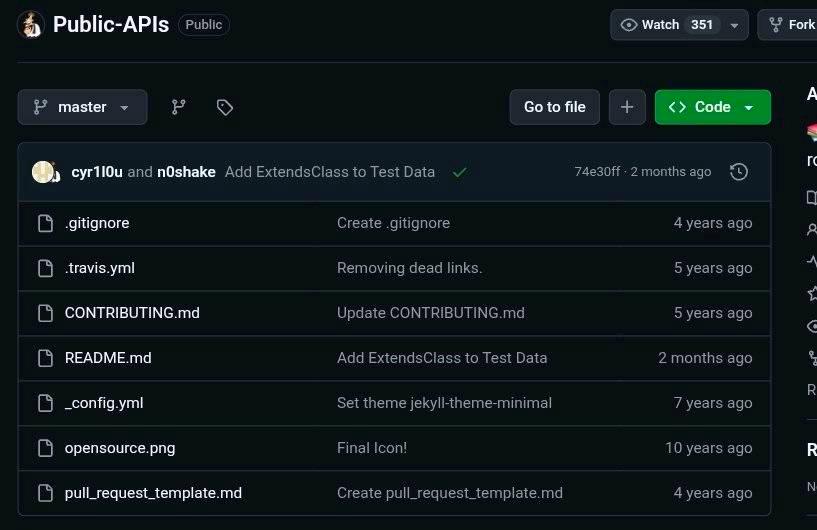Open latest commit message Add ExtendsClass to Test Data
The height and width of the screenshot is (530, 817).
tap(330, 172)
